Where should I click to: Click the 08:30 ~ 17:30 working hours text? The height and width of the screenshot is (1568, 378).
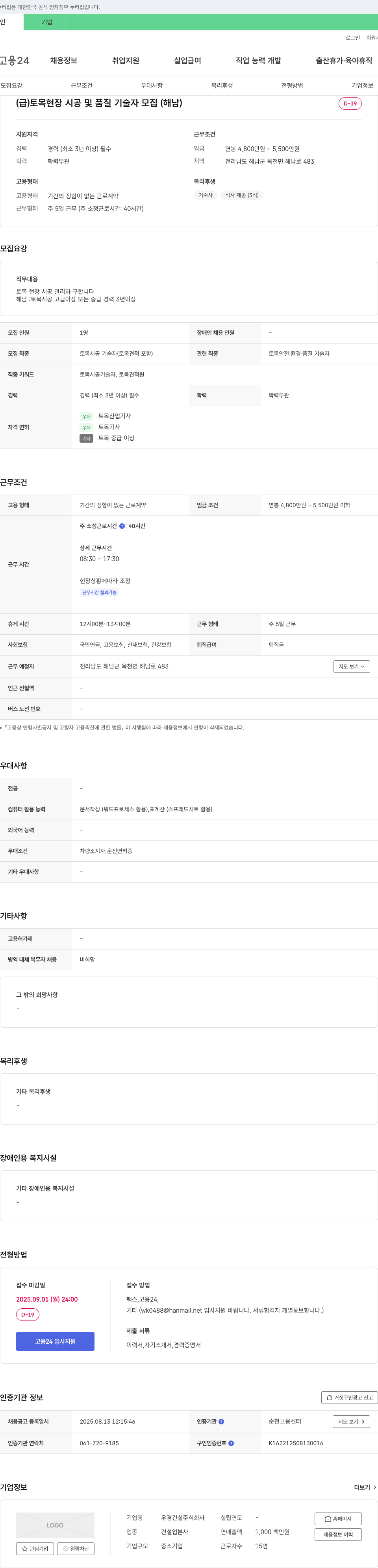99,560
